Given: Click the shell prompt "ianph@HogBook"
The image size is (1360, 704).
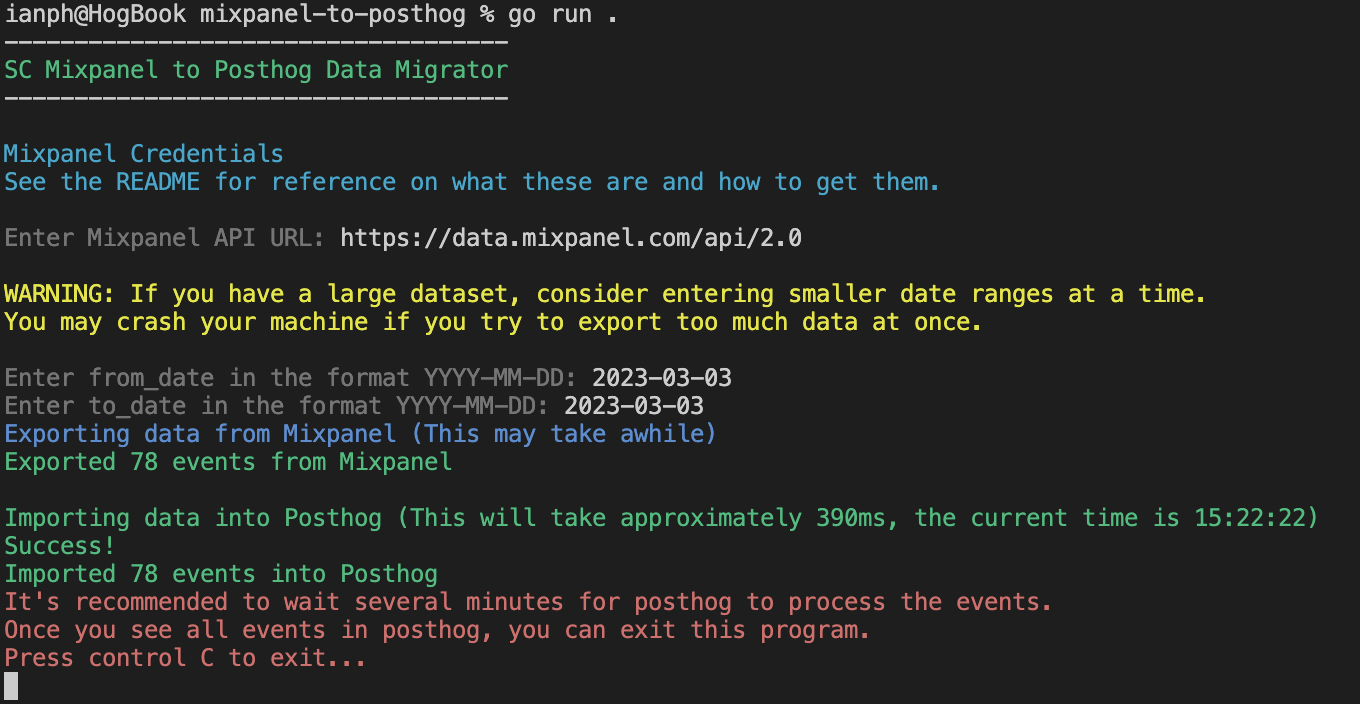Looking at the screenshot, I should pyautogui.click(x=95, y=15).
